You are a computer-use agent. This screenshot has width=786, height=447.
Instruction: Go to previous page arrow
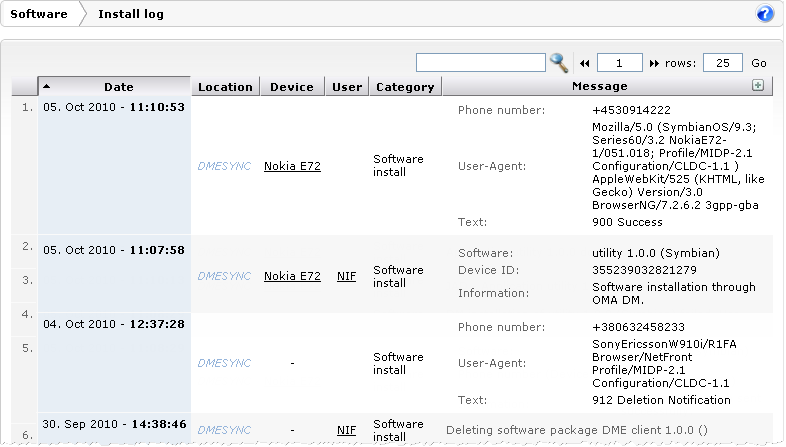pos(585,63)
